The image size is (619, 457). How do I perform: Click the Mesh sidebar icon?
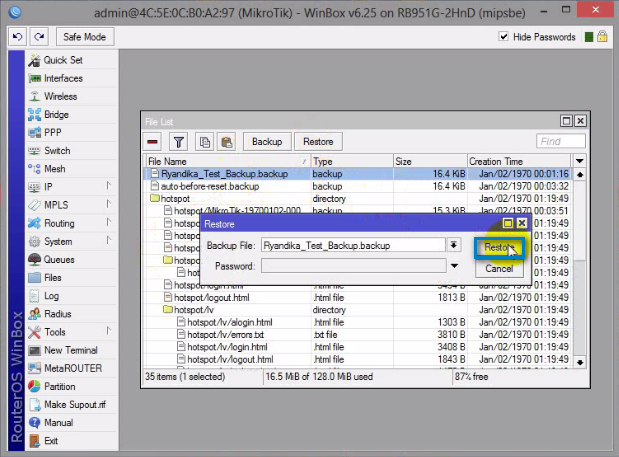click(x=34, y=169)
